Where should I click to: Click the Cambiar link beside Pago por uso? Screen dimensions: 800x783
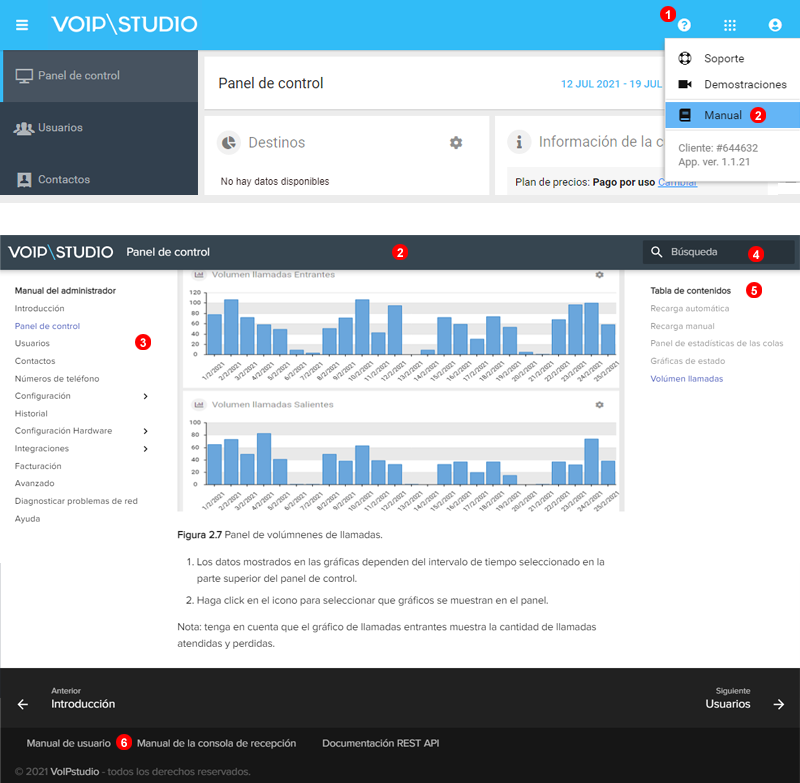677,182
